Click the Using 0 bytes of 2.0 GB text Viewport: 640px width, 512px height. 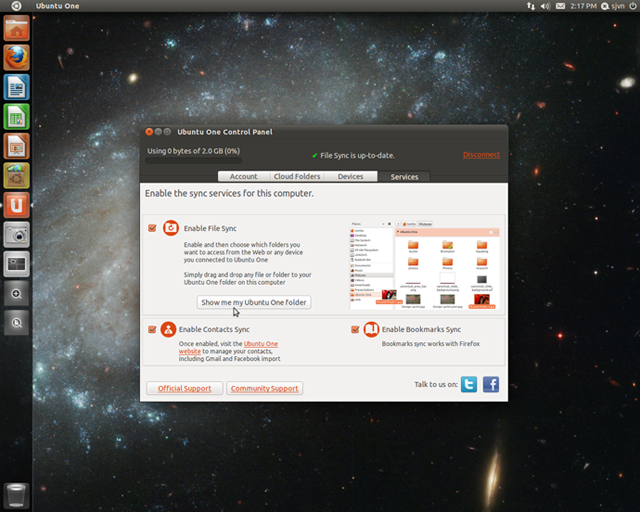coord(193,151)
